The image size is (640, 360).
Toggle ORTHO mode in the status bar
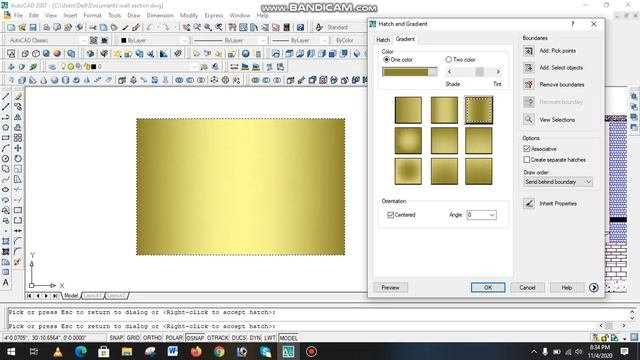tap(152, 338)
